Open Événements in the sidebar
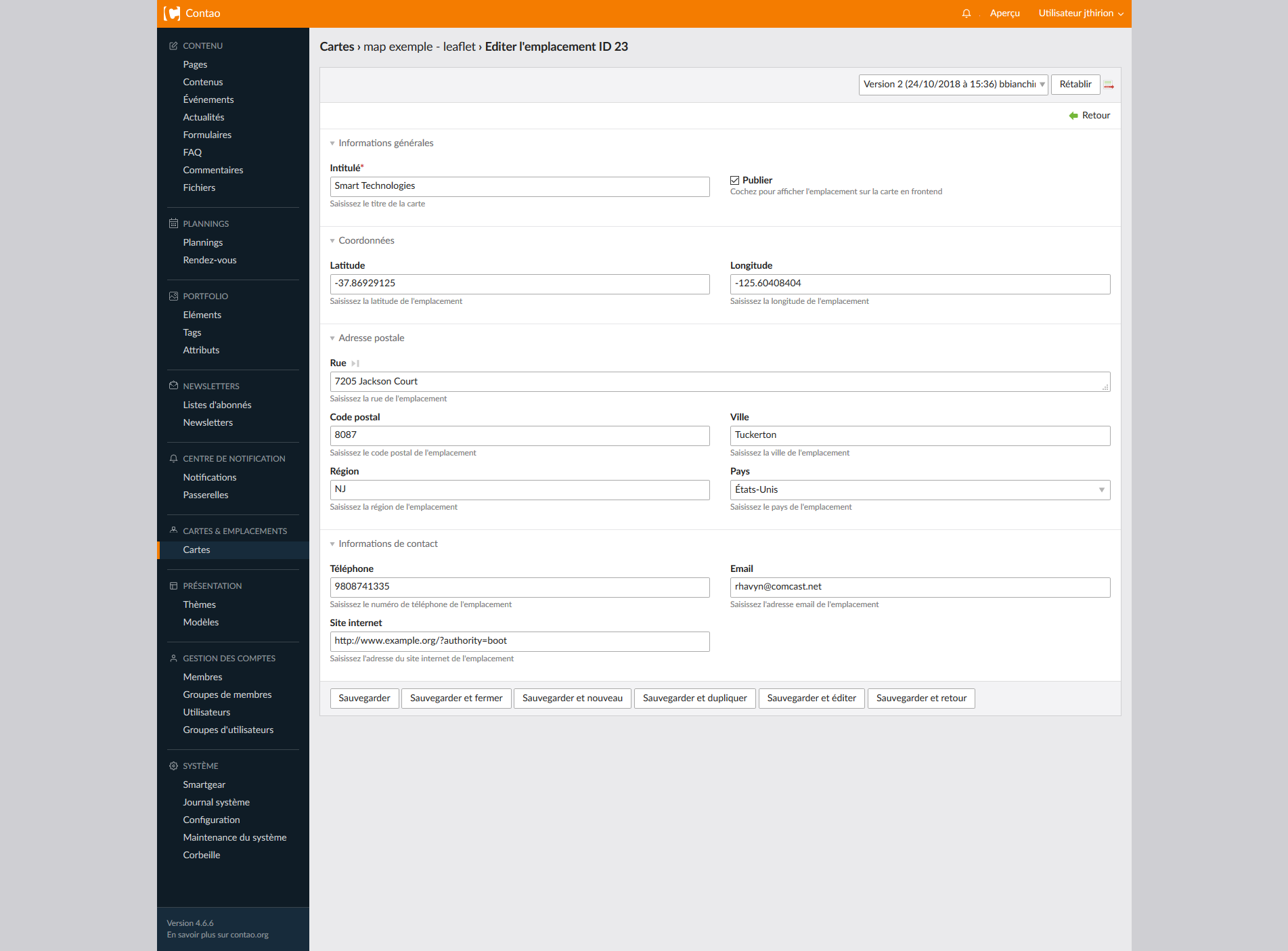 coord(208,99)
